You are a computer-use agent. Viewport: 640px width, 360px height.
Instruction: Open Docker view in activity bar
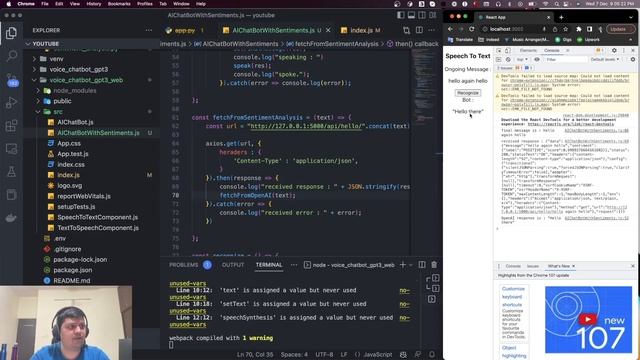pyautogui.click(x=11, y=218)
